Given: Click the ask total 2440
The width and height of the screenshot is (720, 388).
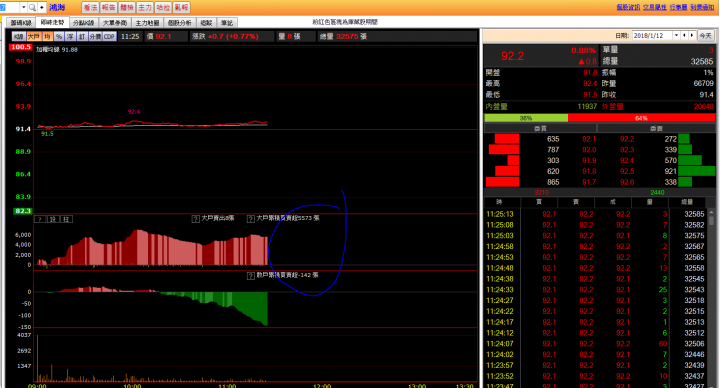Looking at the screenshot, I should pos(657,192).
